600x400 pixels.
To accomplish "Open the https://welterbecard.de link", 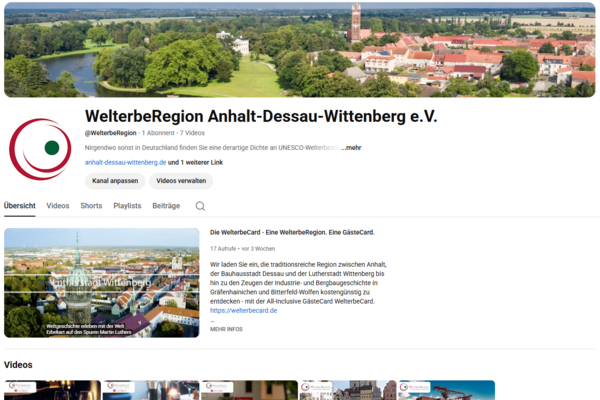I will pyautogui.click(x=243, y=310).
